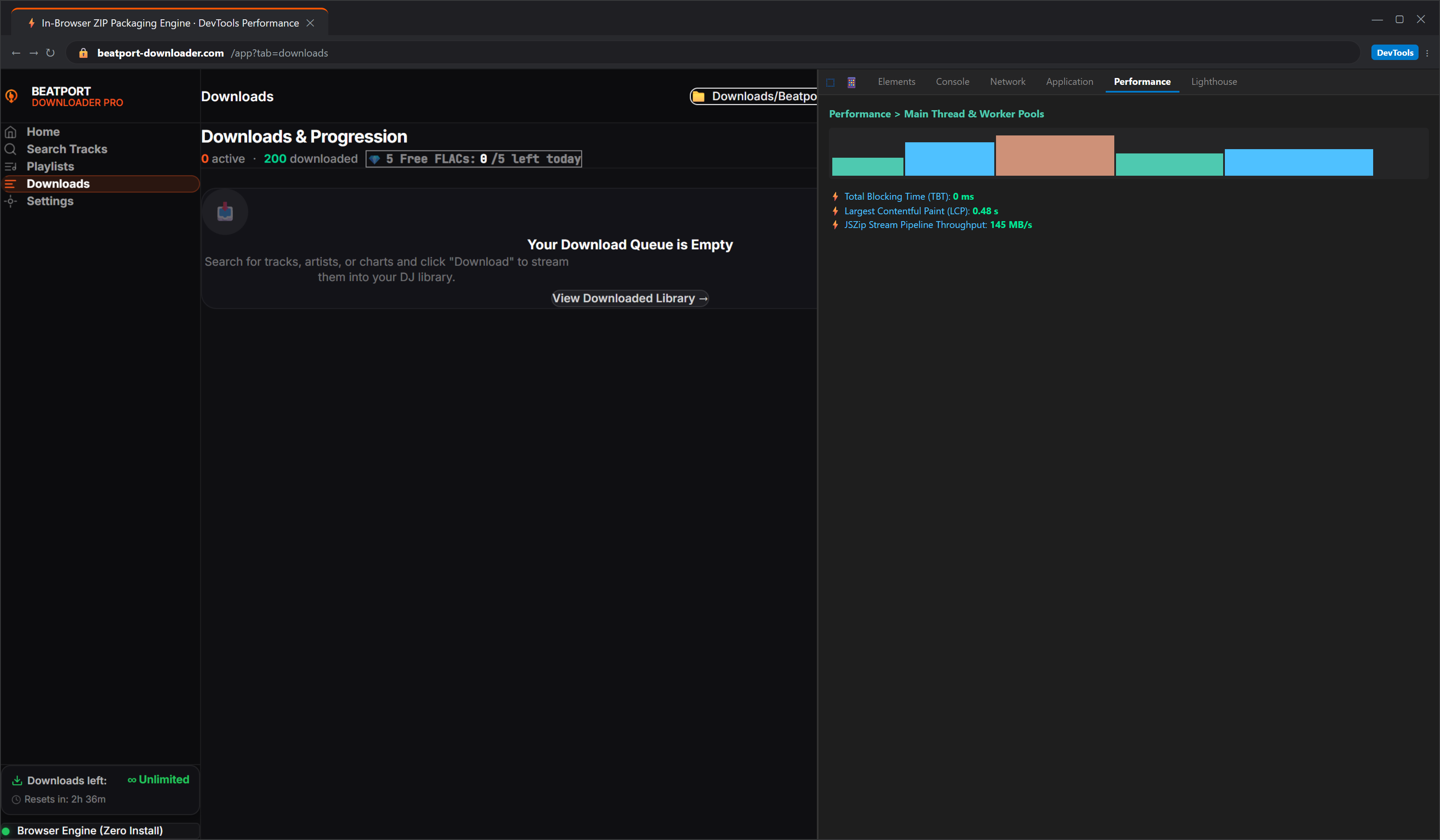Click the salmon-colored block in performance chart

point(1055,156)
